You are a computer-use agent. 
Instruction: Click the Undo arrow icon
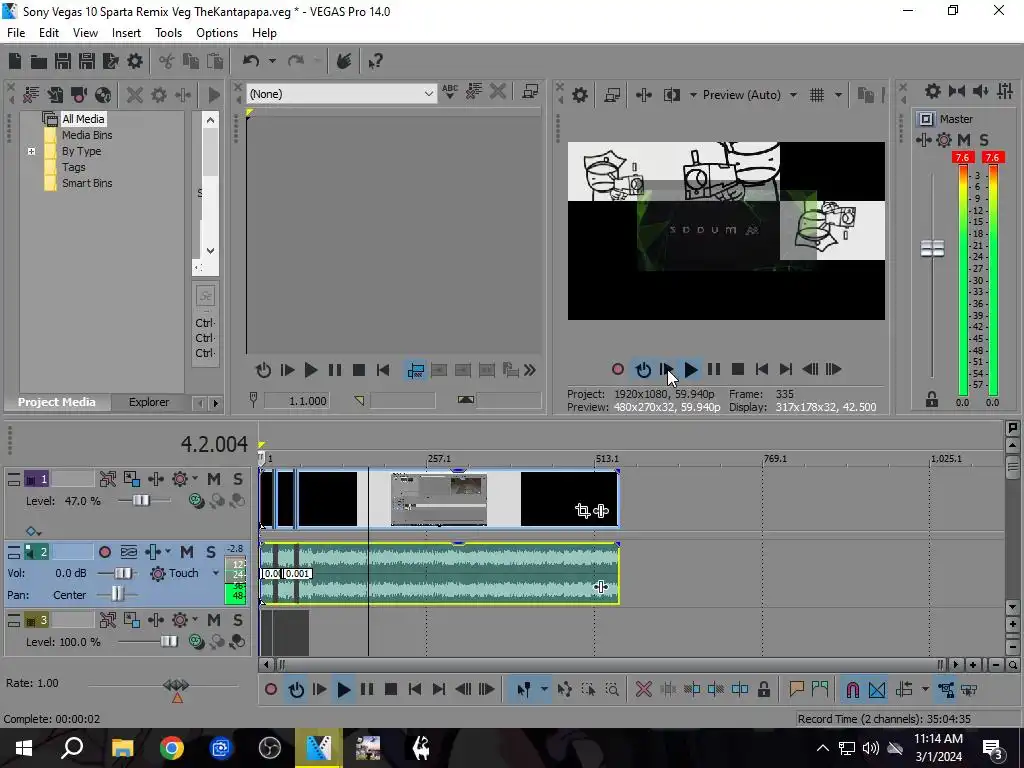[x=251, y=61]
